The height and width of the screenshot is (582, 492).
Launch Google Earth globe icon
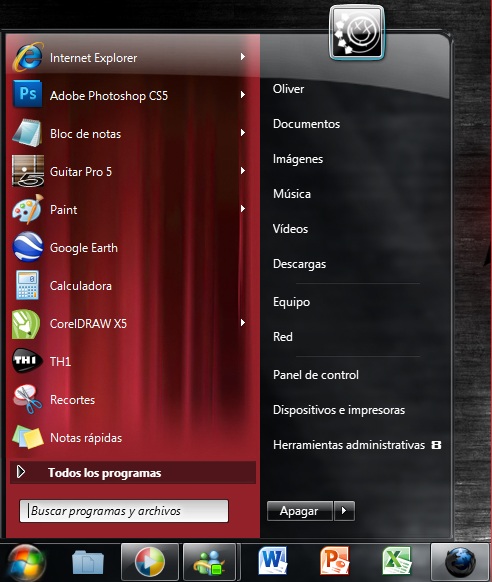click(28, 247)
